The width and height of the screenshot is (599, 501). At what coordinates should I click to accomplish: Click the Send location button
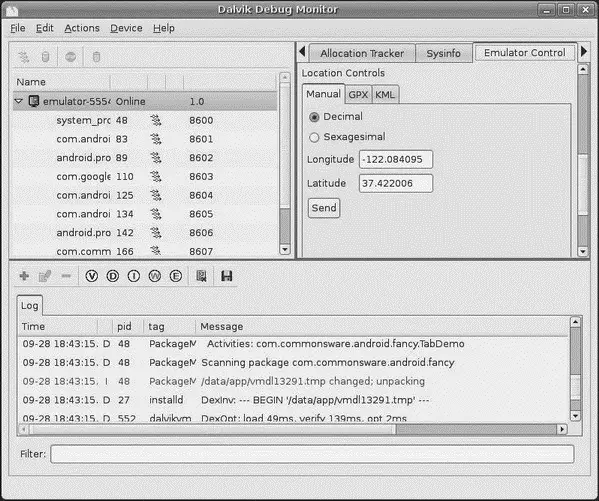point(324,208)
